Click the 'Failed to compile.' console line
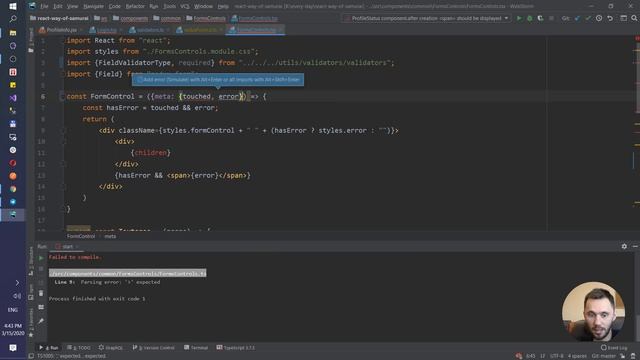This screenshot has width=640, height=360. coord(75,257)
